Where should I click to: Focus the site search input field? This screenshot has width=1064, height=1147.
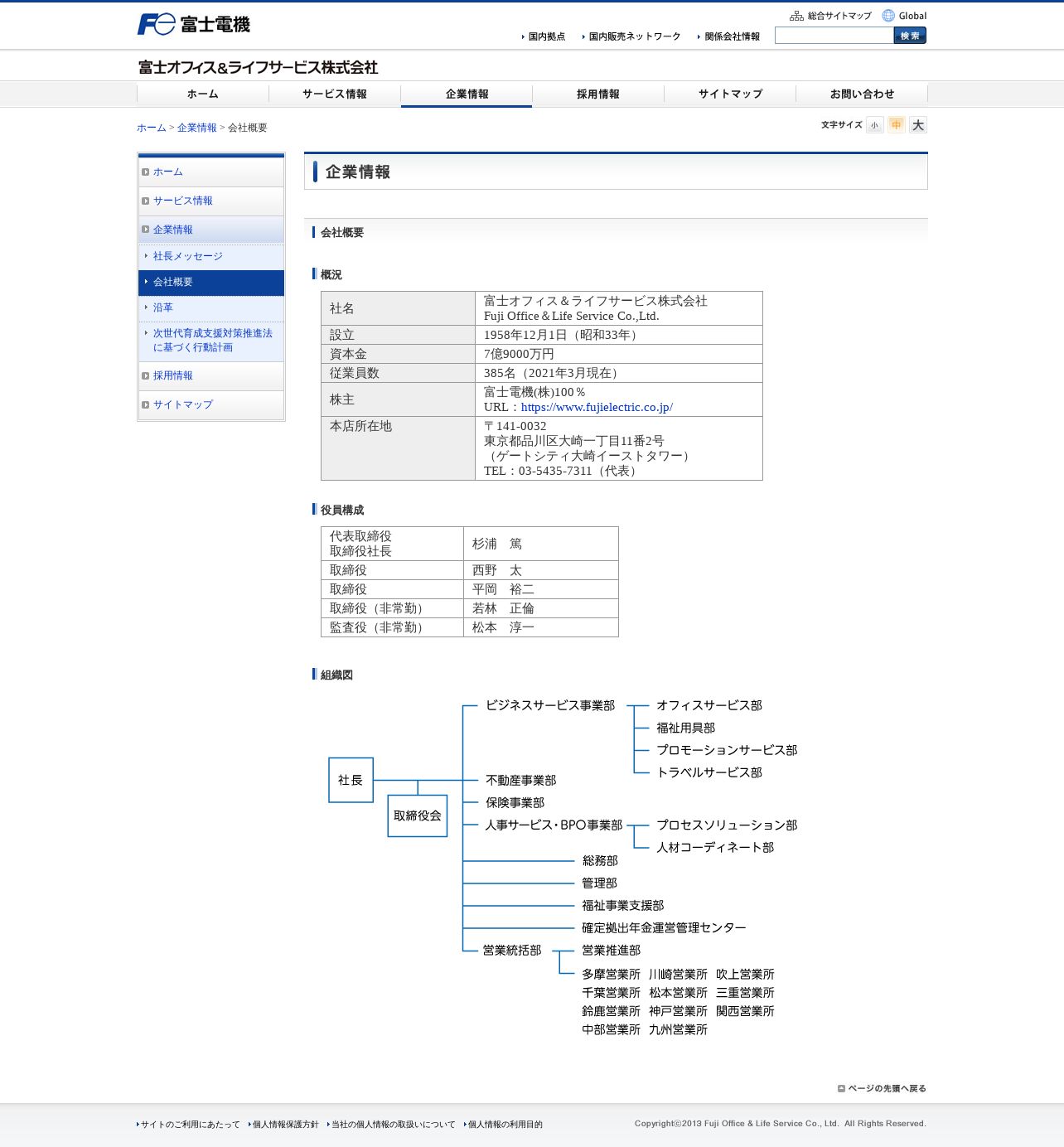point(834,36)
